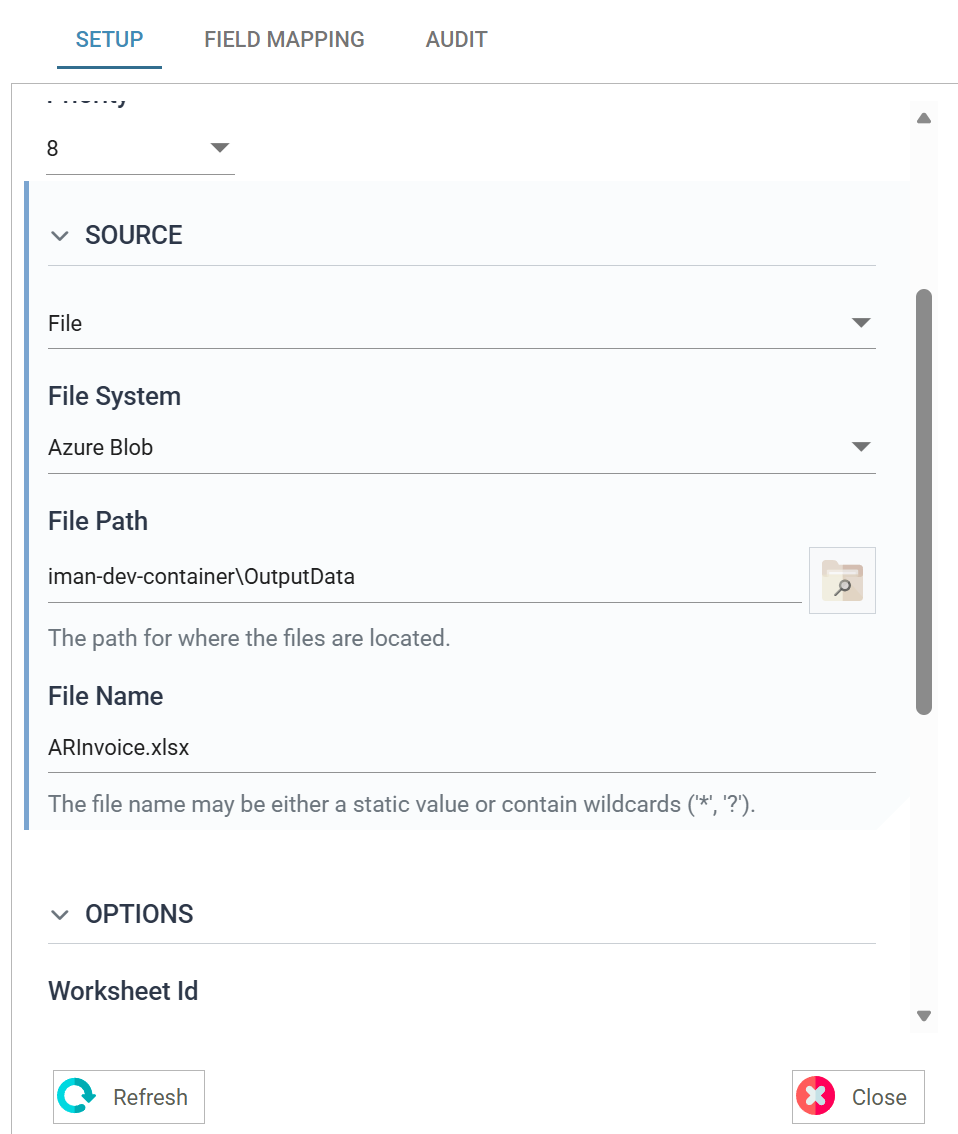The width and height of the screenshot is (958, 1134).
Task: Switch to the FIELD MAPPING tab
Action: point(284,39)
